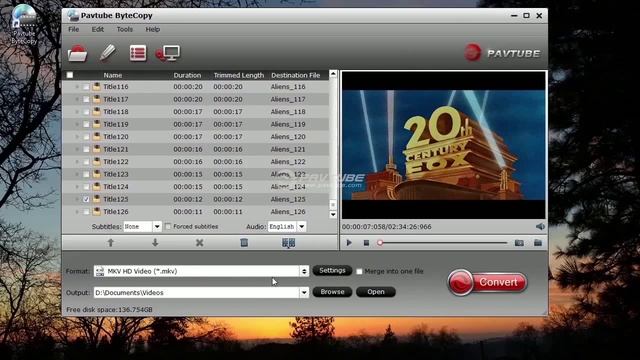This screenshot has width=640, height=360.
Task: Check the Title119 checkbox
Action: click(x=86, y=124)
